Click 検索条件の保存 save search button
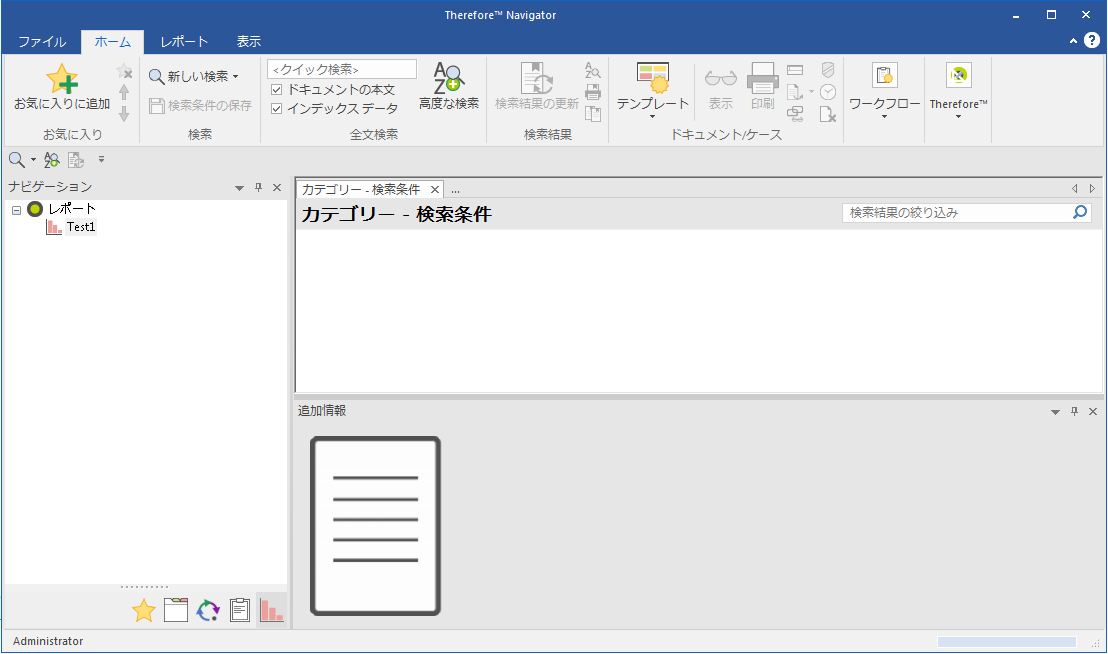Viewport: 1108px width, 654px height. 201,105
